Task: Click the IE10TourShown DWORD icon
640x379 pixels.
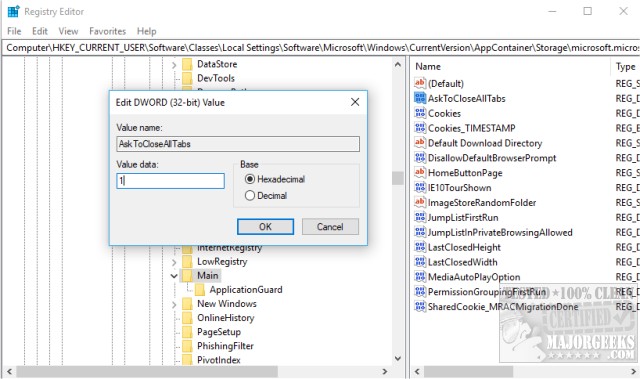Action: (x=420, y=188)
